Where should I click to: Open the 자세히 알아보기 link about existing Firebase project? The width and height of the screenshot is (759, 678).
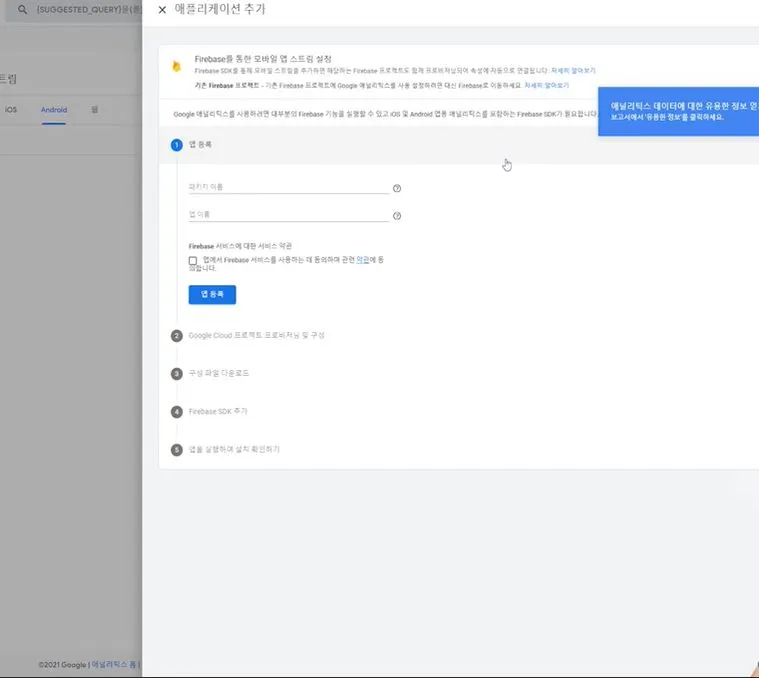click(546, 85)
